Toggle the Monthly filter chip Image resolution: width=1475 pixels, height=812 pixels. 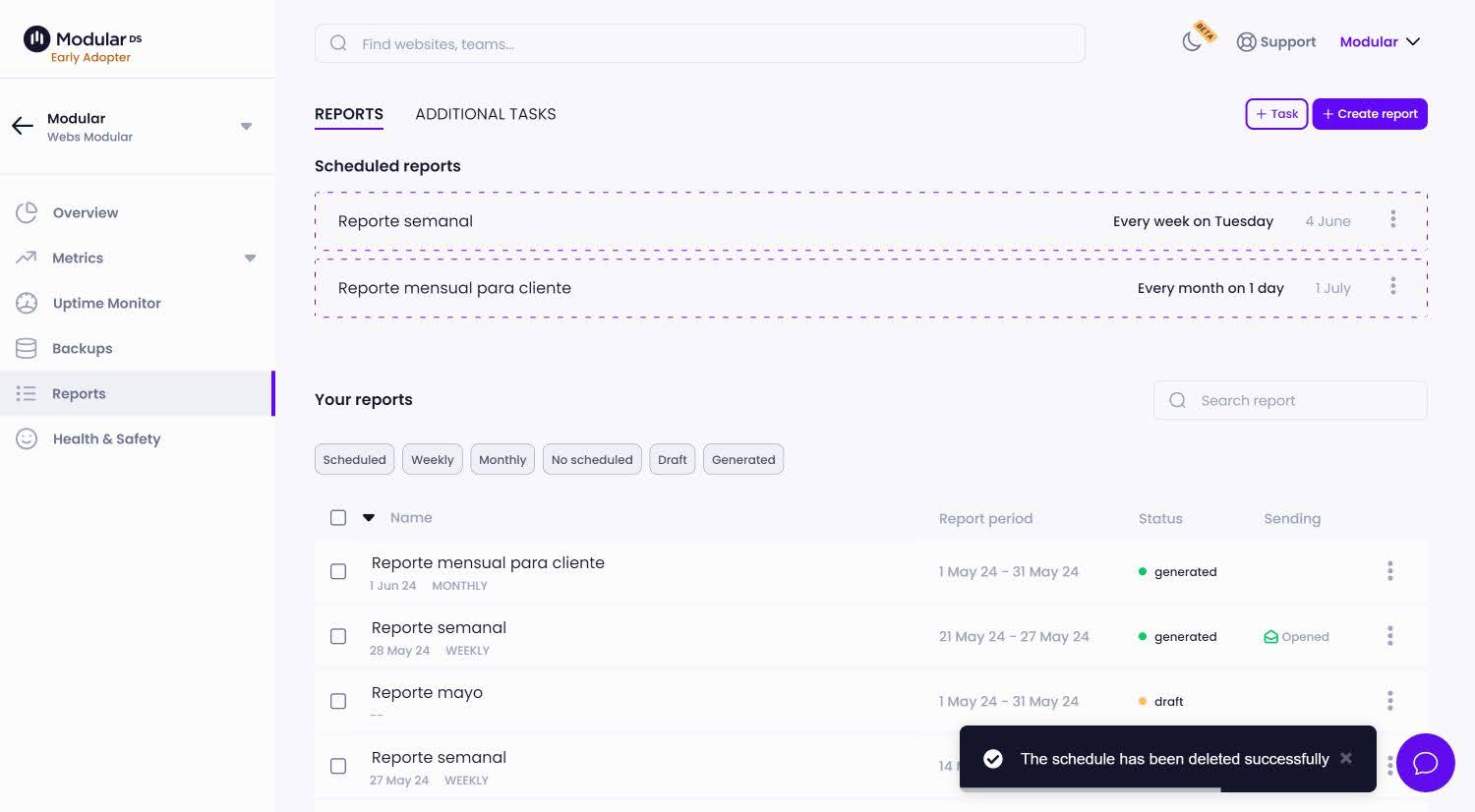tap(502, 459)
